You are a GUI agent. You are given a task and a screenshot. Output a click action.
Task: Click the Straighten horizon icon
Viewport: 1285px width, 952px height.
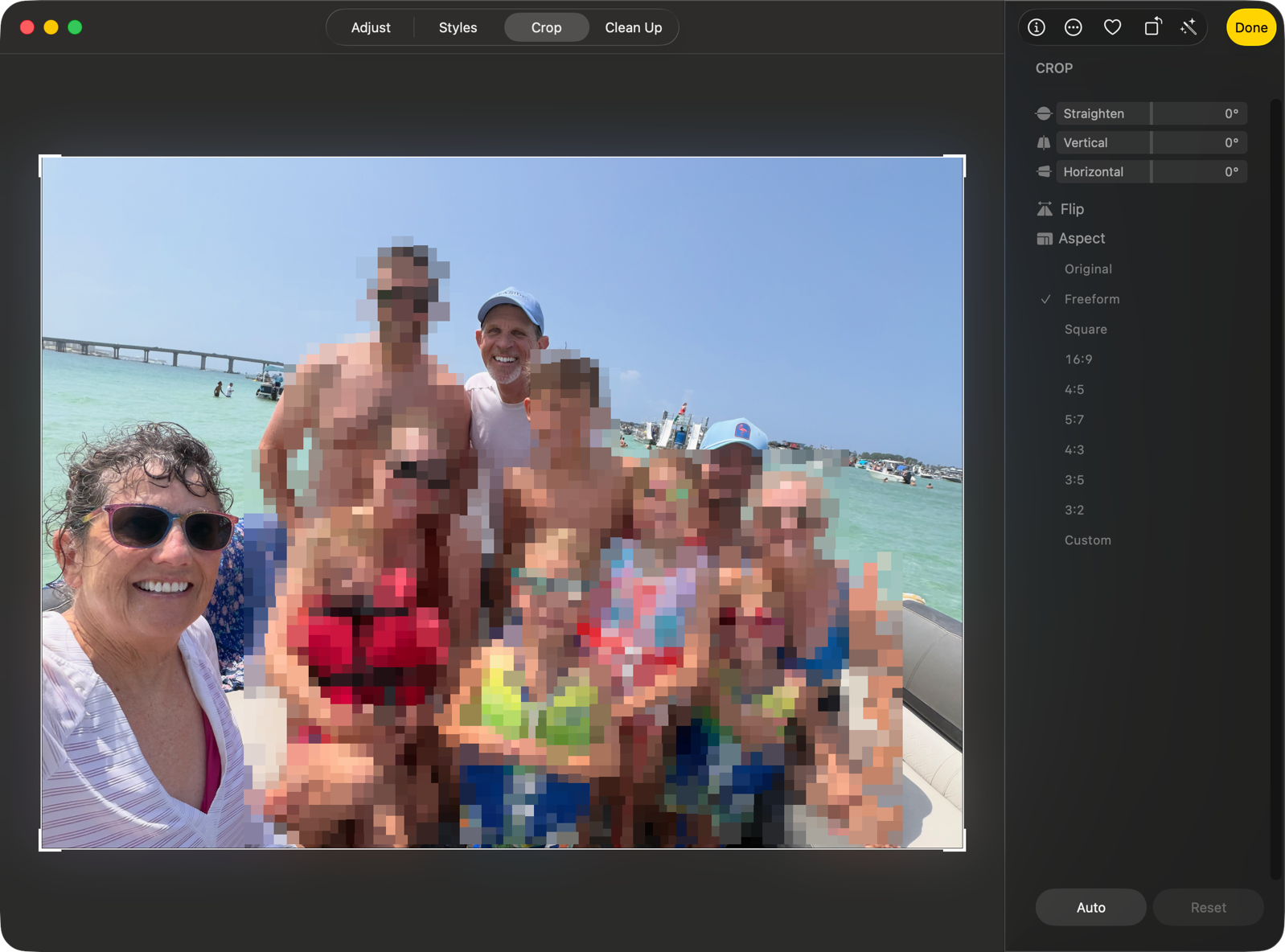[1044, 113]
